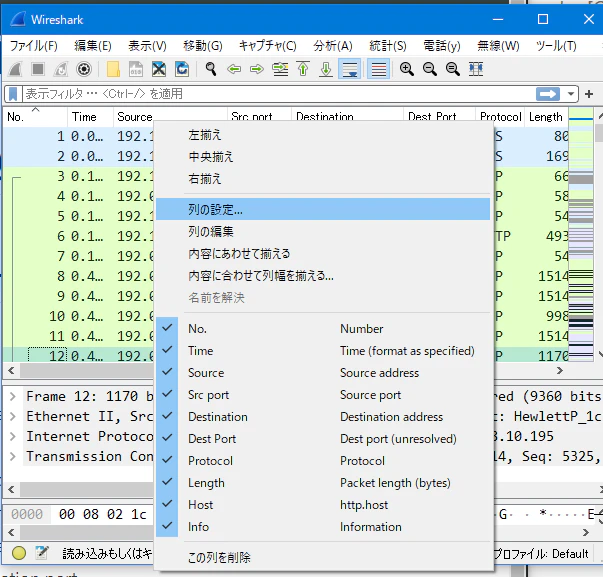Image resolution: width=603 pixels, height=577 pixels.
Task: Close the capture file icon
Action: 159,69
